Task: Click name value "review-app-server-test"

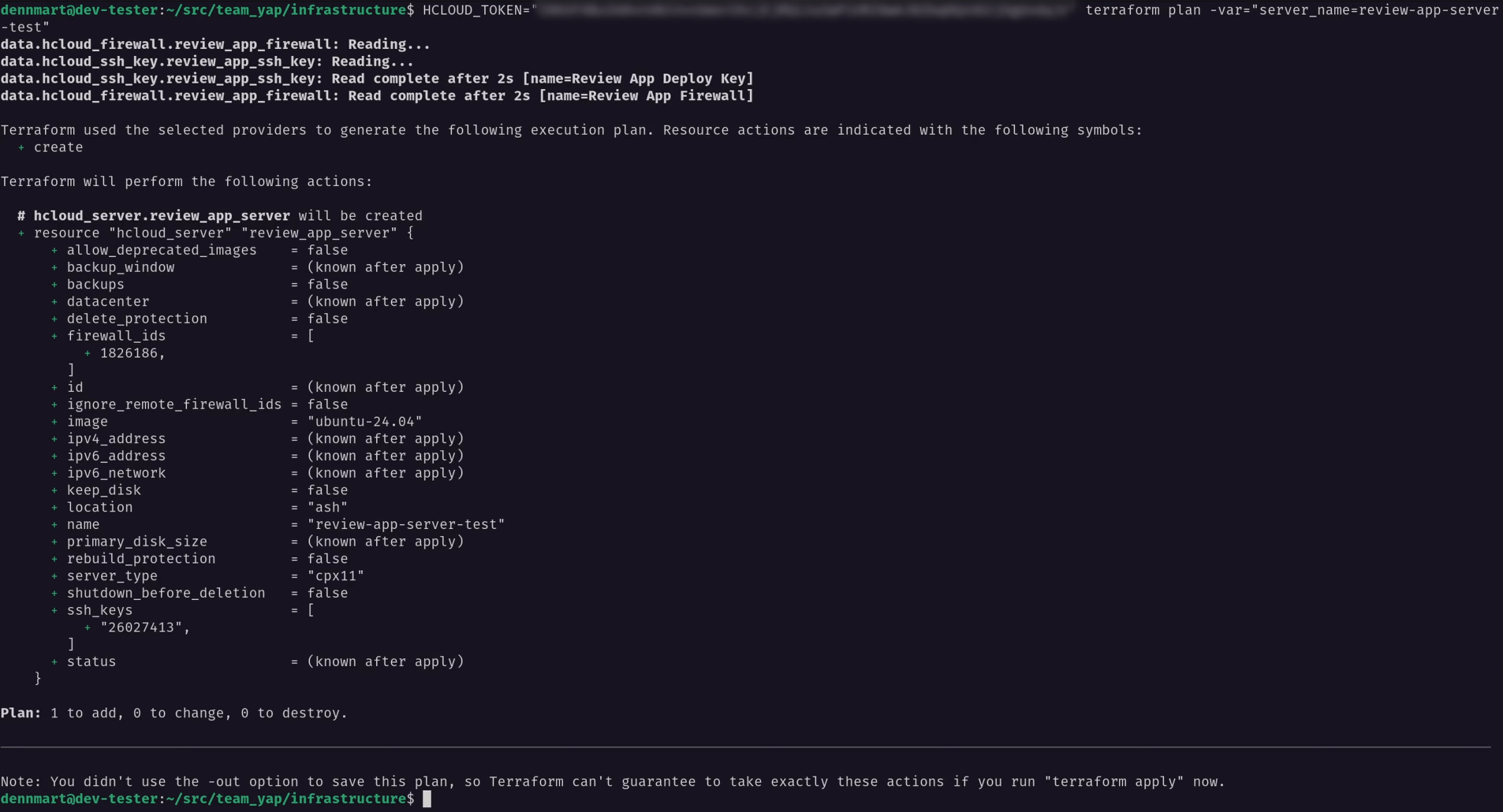Action: (406, 525)
